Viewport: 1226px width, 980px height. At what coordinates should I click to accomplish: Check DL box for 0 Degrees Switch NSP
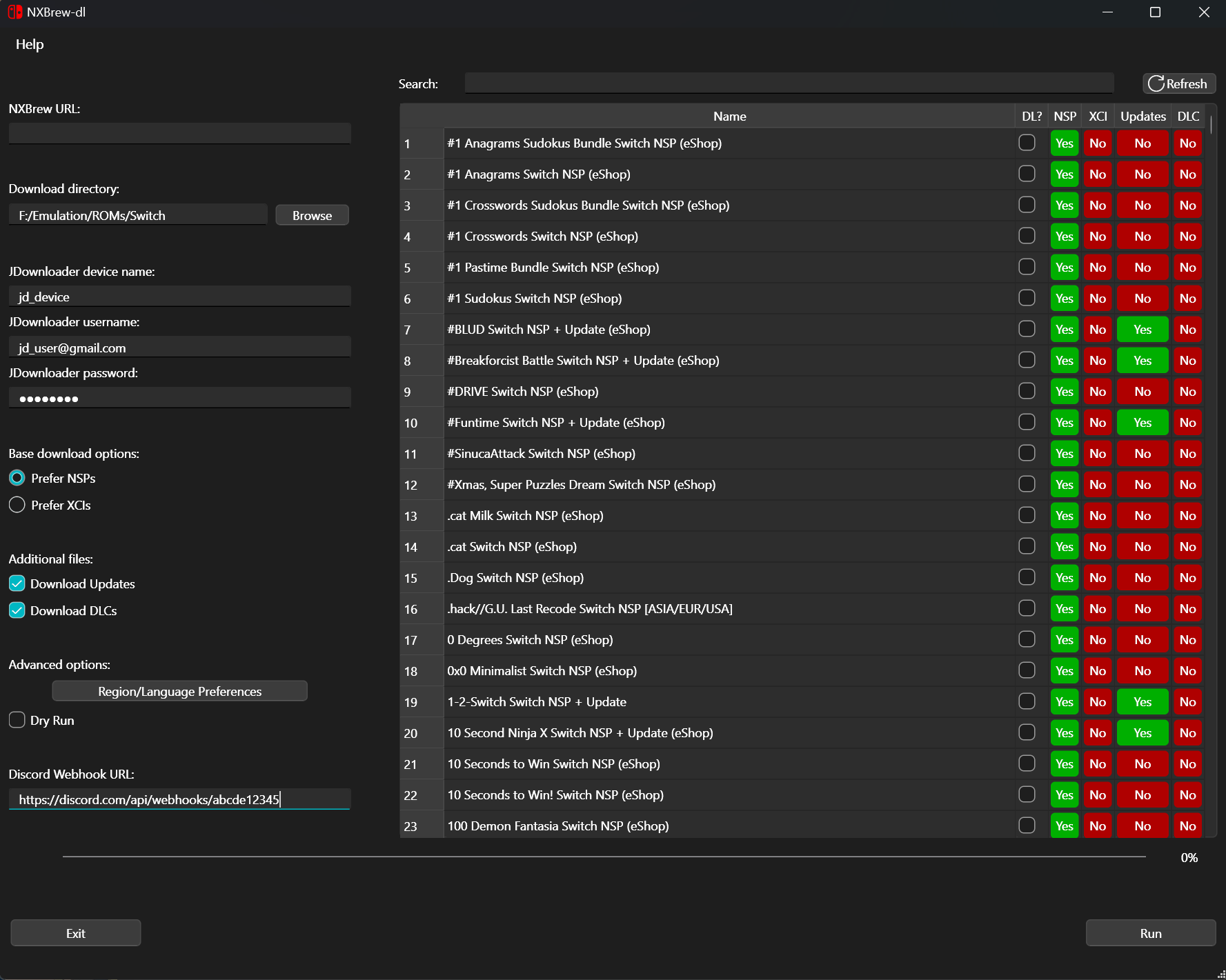coord(1027,639)
